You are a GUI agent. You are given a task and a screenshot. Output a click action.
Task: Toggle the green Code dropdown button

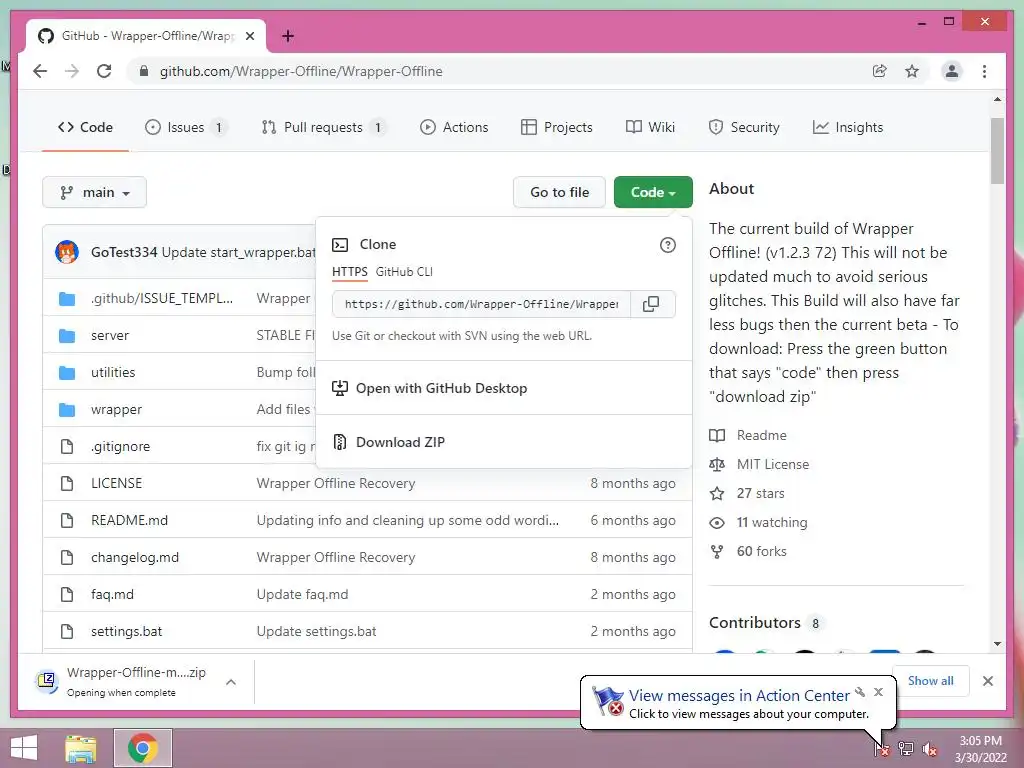coord(653,192)
